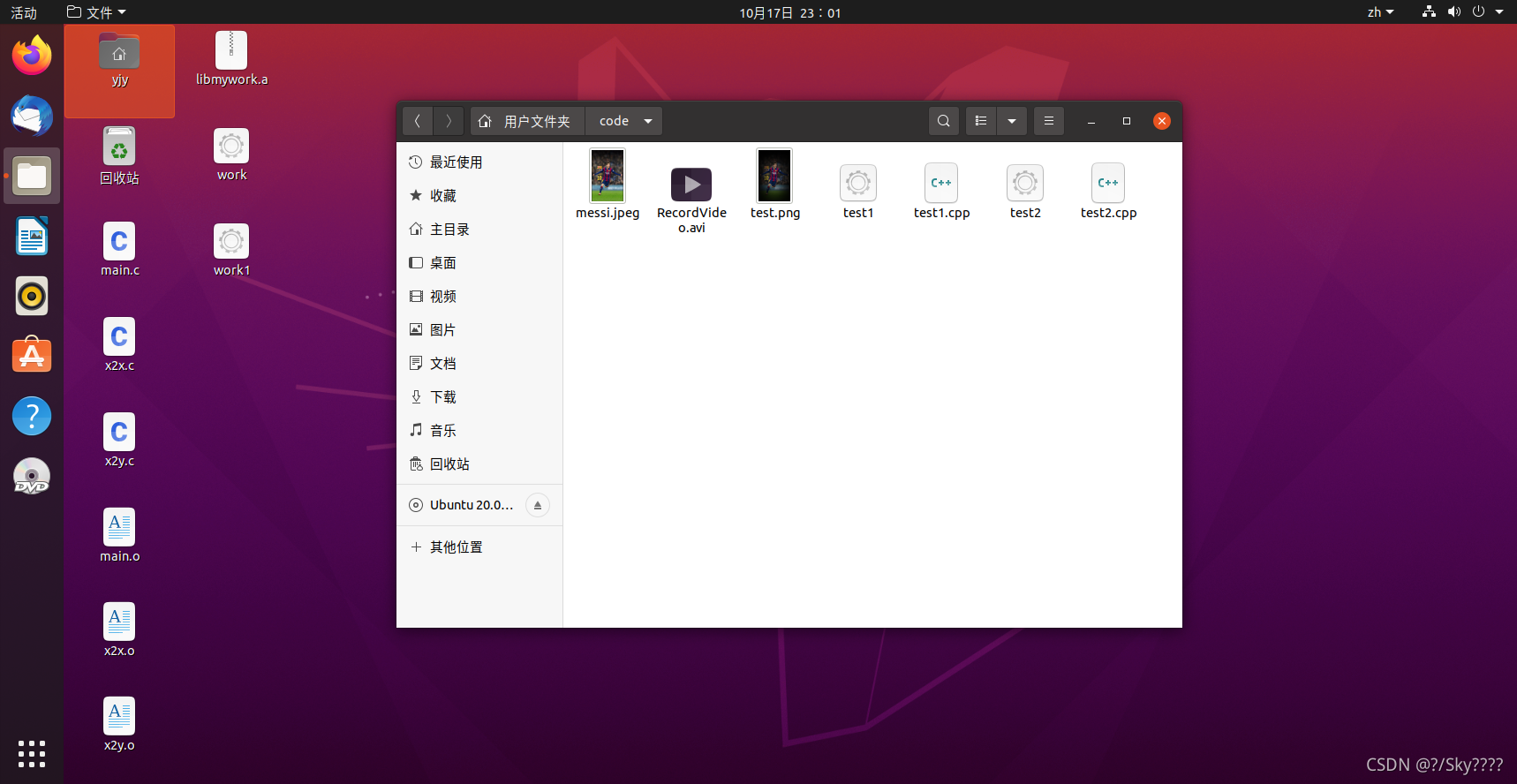Screen dimensions: 1517x784
Task: Select libmywork.a archive on desktop
Action: point(231,59)
